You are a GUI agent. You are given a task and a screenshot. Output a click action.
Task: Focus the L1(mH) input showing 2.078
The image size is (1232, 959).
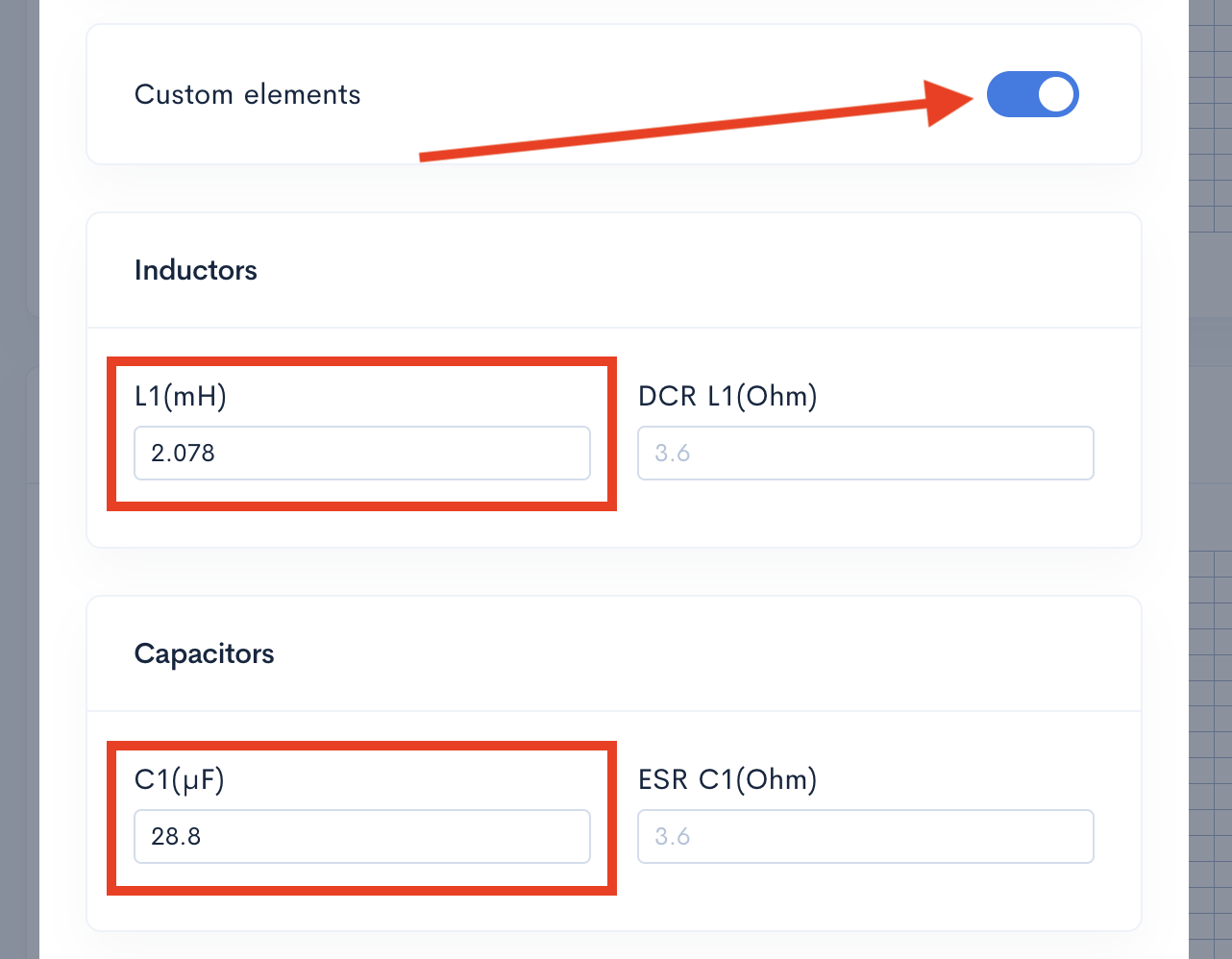(x=361, y=453)
